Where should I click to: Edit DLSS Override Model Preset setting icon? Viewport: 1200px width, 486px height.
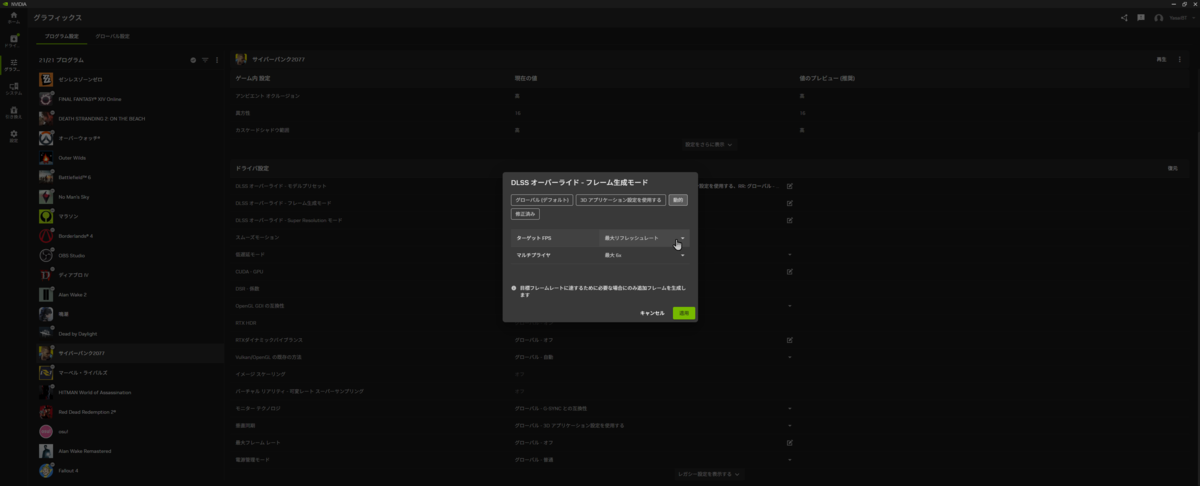pos(790,186)
